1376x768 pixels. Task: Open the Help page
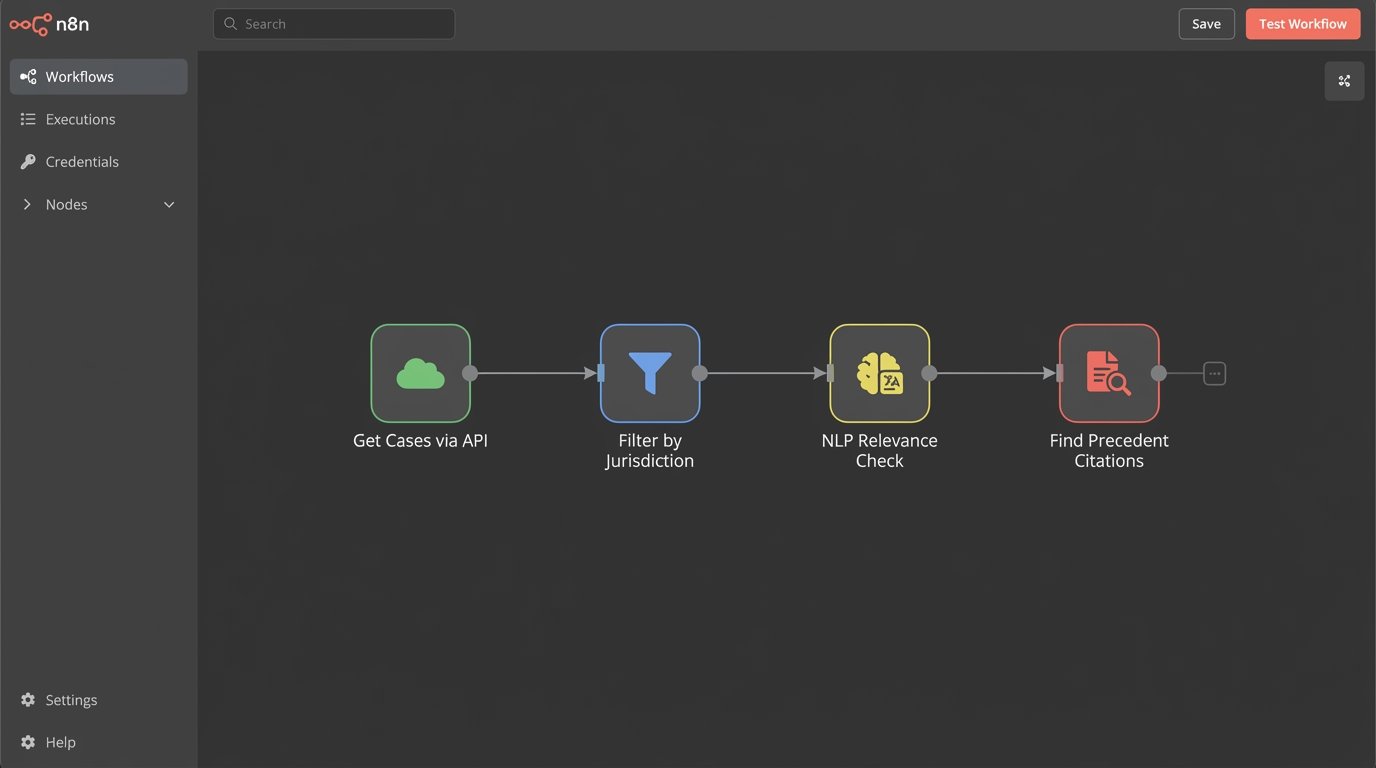tap(60, 742)
